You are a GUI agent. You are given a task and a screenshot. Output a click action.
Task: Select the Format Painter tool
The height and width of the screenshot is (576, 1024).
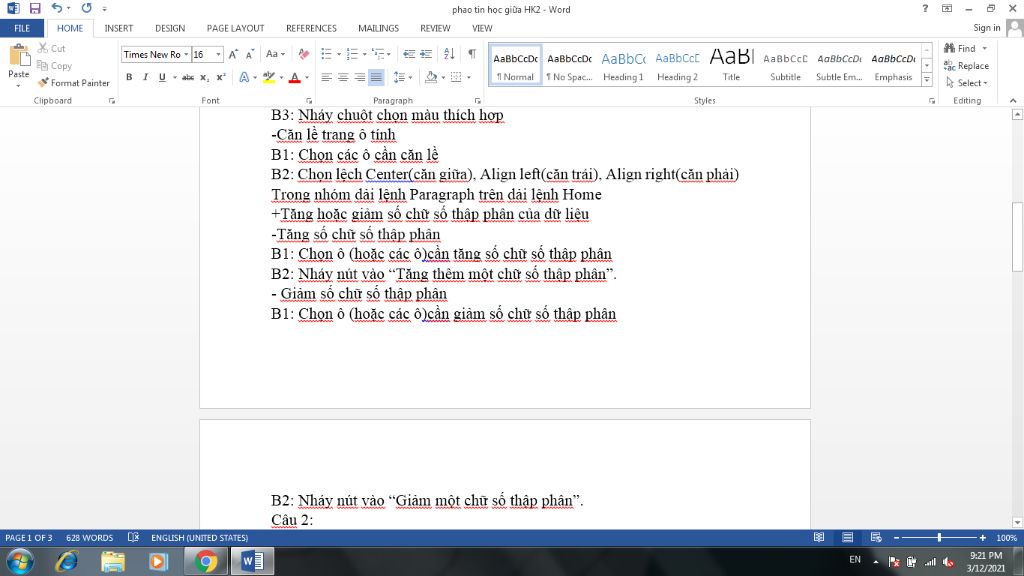point(74,83)
